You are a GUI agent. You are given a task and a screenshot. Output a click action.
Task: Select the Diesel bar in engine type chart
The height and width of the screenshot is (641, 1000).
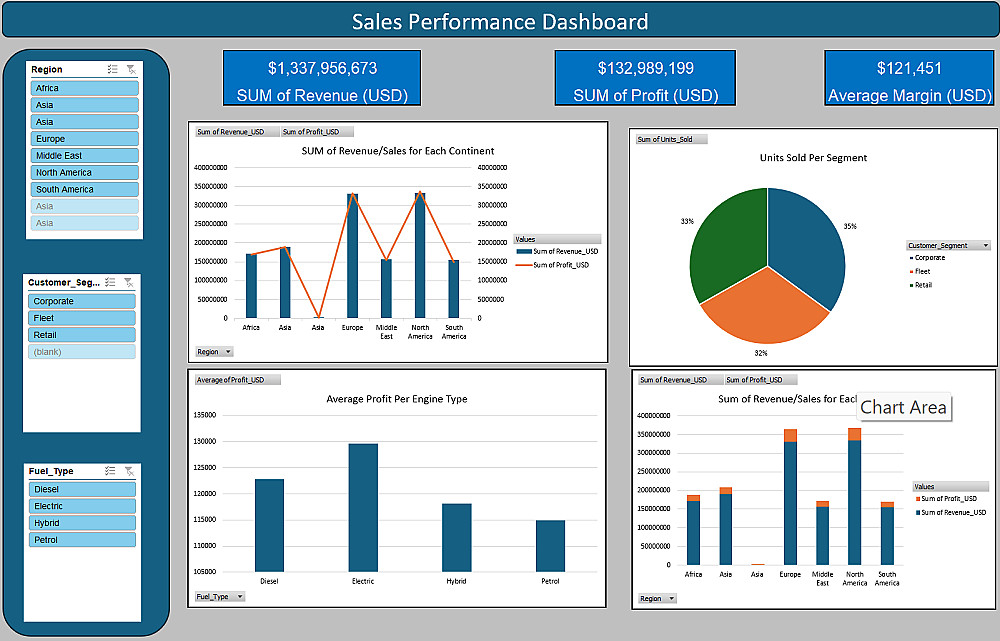point(269,526)
